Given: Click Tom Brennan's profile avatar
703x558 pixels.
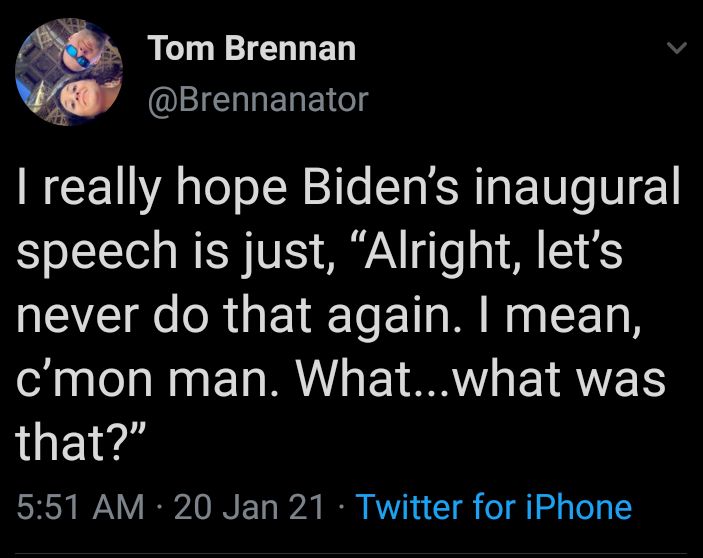Looking at the screenshot, I should pos(69,74).
